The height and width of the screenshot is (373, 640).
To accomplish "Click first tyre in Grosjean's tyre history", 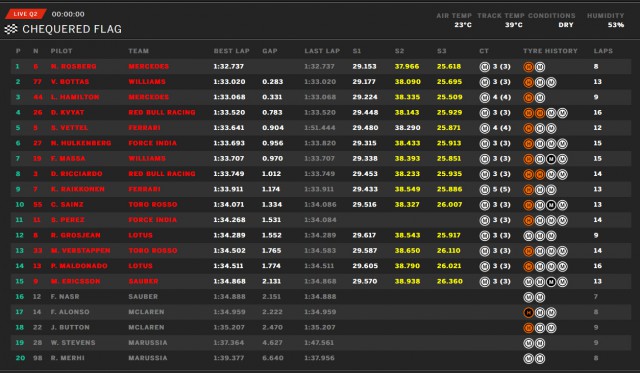I will 529,236.
